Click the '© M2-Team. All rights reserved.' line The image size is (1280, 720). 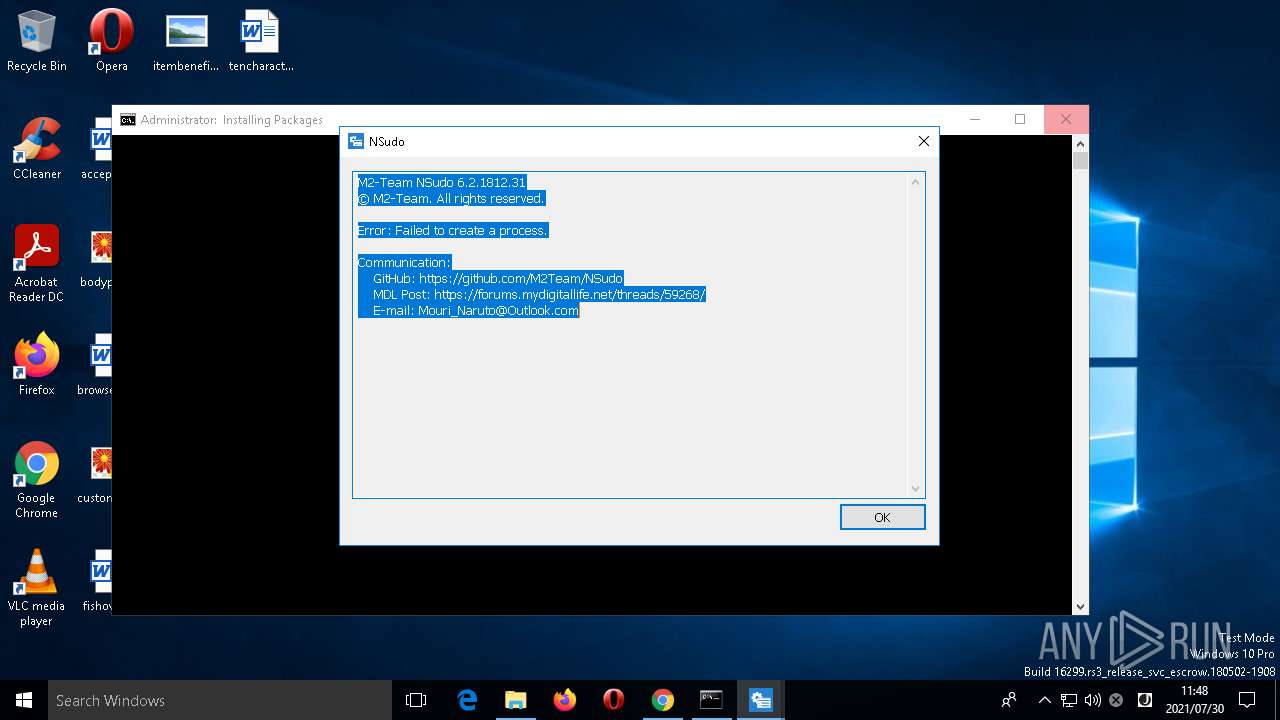450,198
